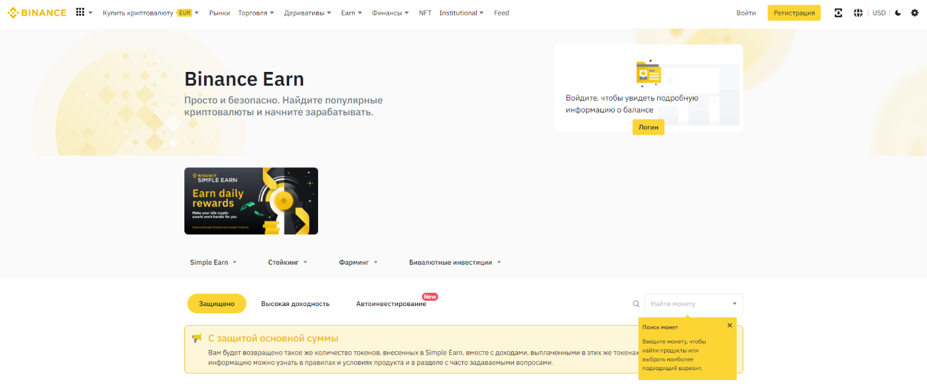
Task: Open the settings gear icon
Action: point(915,13)
